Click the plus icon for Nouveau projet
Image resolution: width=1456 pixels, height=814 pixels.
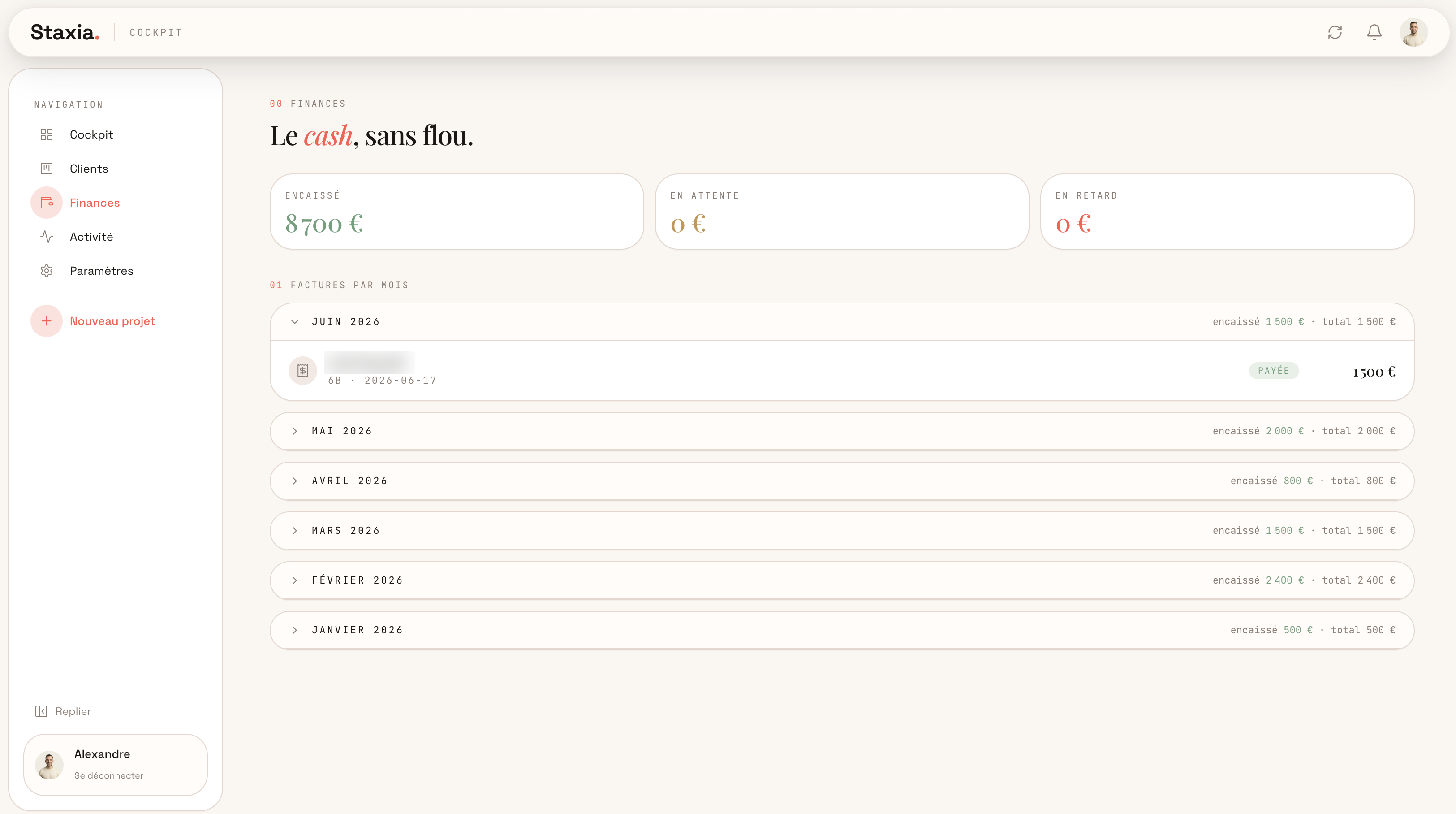point(46,321)
